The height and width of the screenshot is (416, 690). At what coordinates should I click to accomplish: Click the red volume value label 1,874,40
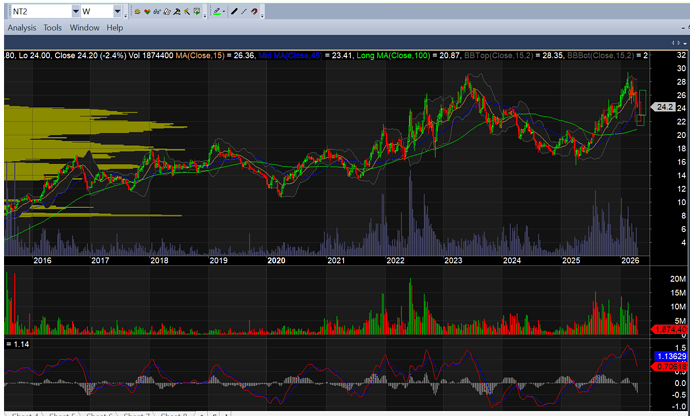(x=670, y=329)
